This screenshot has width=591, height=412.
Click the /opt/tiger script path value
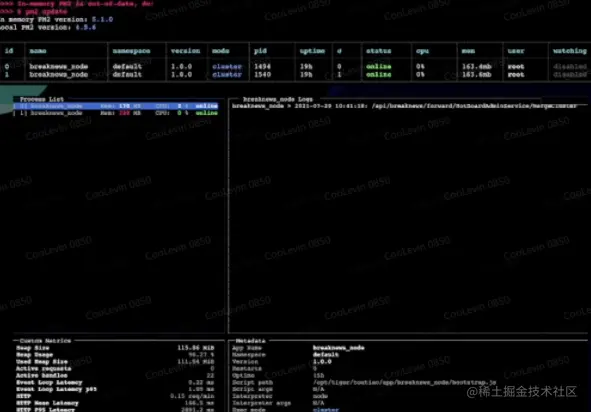404,382
